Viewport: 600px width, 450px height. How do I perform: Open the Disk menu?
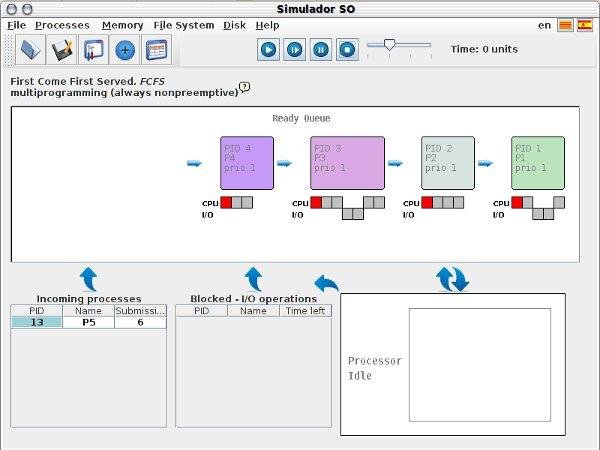(x=234, y=25)
